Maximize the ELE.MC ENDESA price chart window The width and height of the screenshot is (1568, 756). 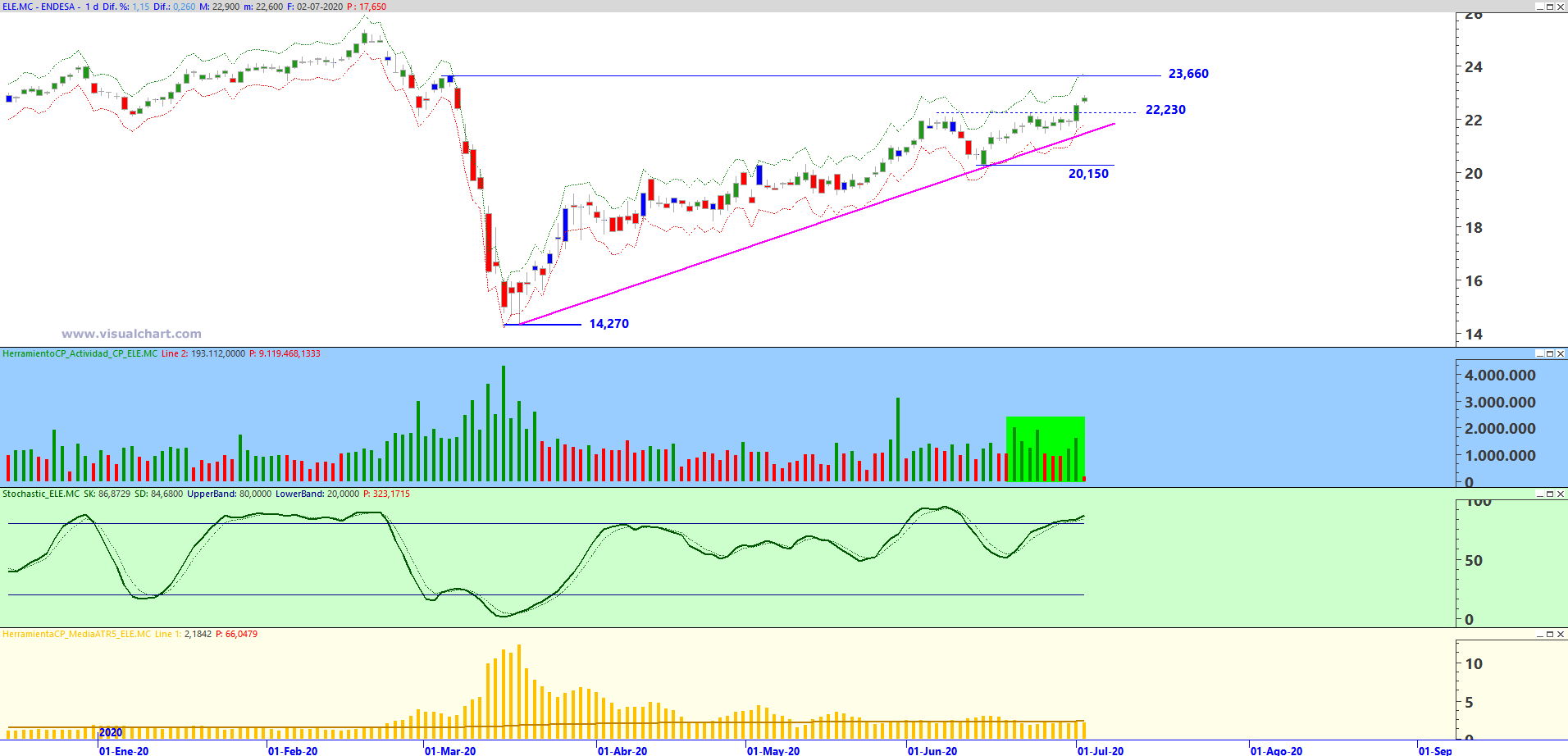(1550, 7)
